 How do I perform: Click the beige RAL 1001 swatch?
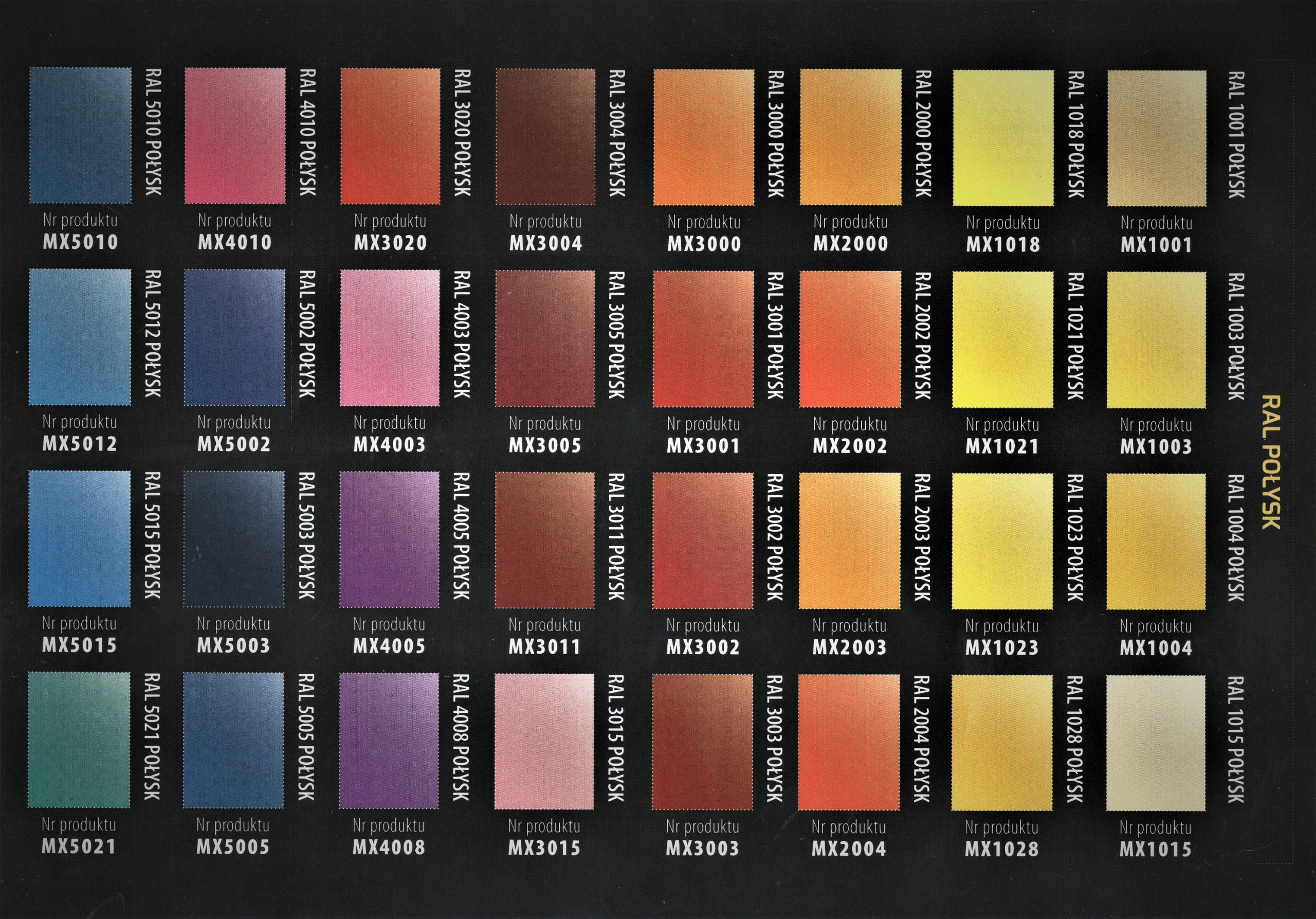click(x=1157, y=138)
